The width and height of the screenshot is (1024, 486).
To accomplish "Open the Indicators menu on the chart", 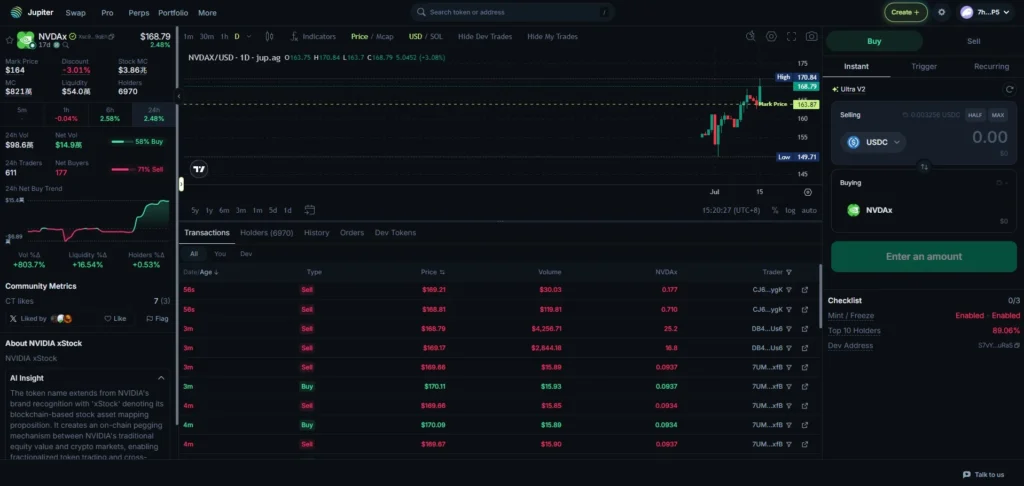I will (x=313, y=37).
